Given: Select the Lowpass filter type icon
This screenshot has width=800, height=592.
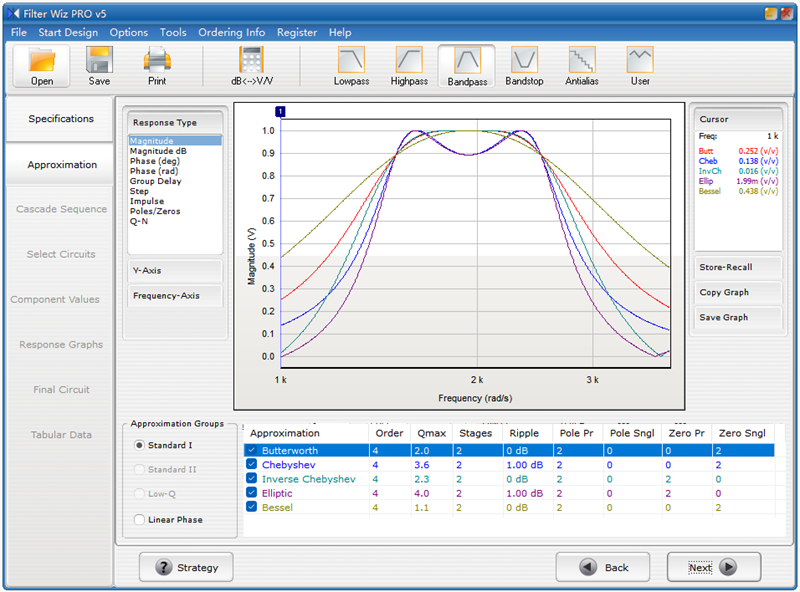Looking at the screenshot, I should (351, 60).
